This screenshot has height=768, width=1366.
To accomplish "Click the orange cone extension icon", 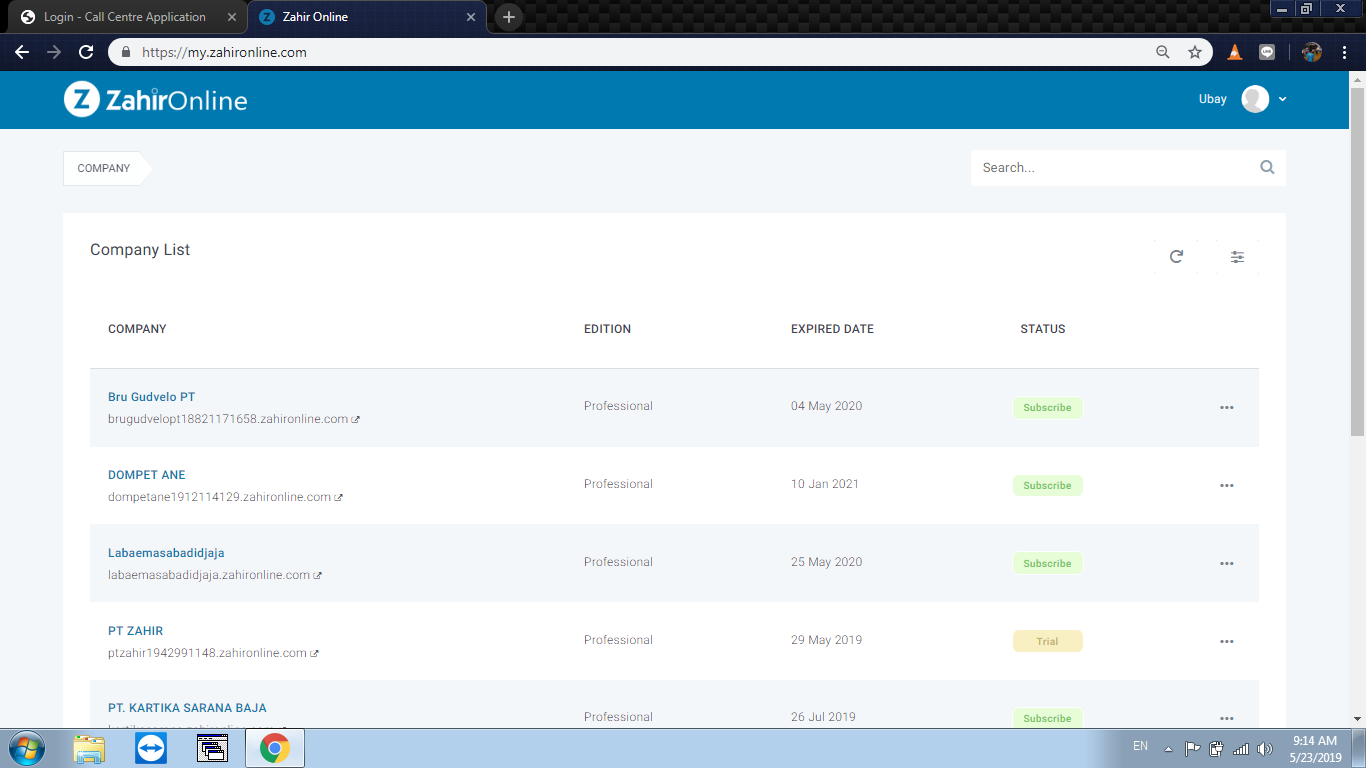I will (1235, 52).
